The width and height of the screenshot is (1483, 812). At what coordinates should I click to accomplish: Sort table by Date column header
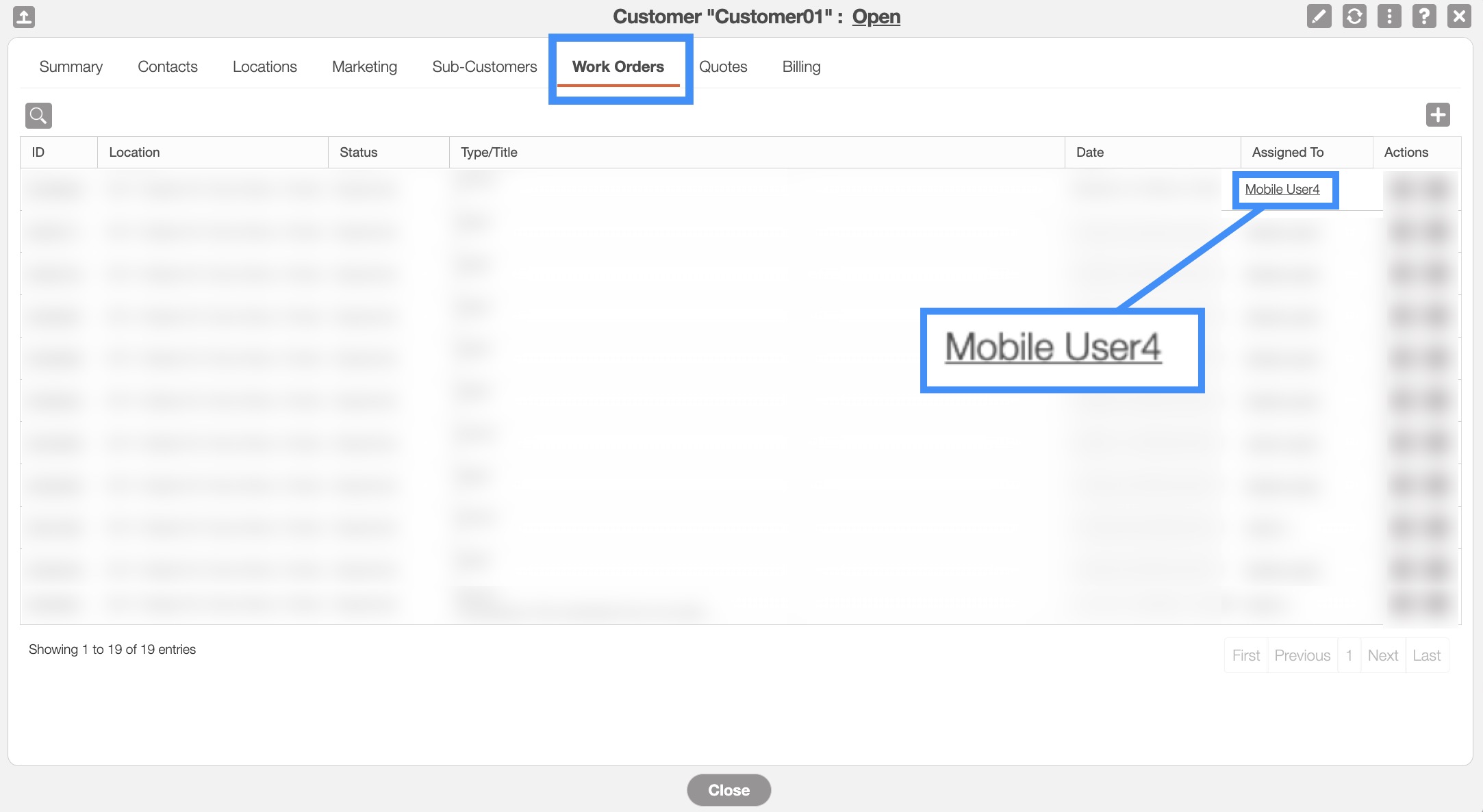pos(1090,152)
